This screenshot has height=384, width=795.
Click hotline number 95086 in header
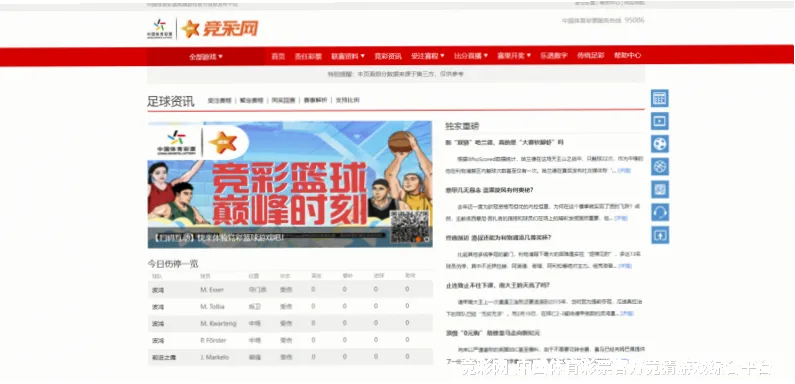pos(634,20)
